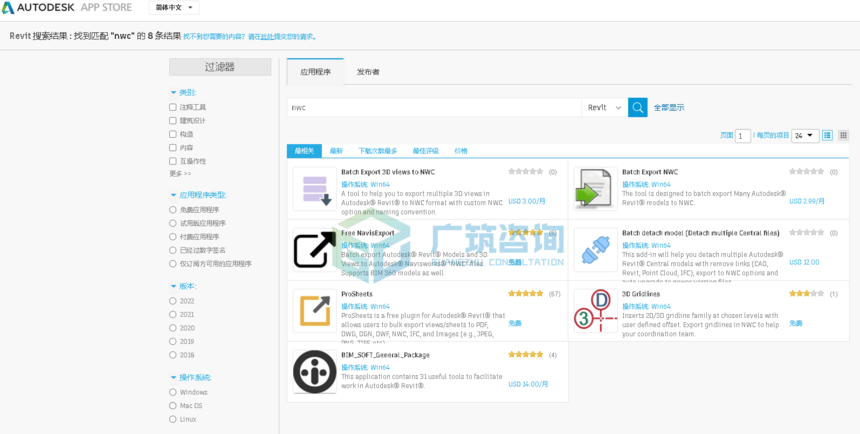
Task: Select the Mac OS operating system option
Action: click(x=173, y=405)
